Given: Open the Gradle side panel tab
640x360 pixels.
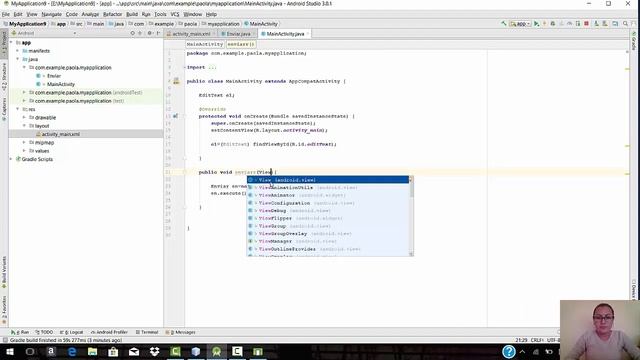Looking at the screenshot, I should pyautogui.click(x=634, y=41).
